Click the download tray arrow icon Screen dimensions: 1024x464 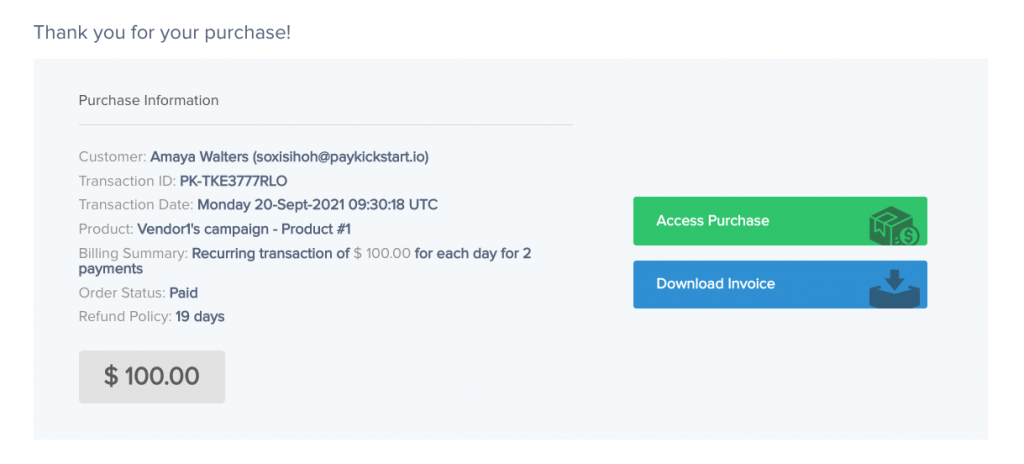(x=894, y=285)
